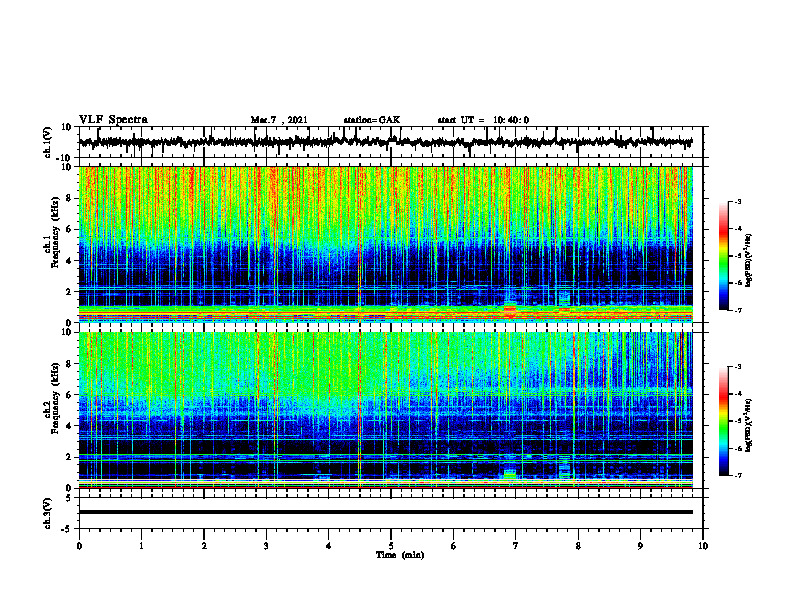
Task: Click the "station=GAK" header text
Action: coord(372,120)
